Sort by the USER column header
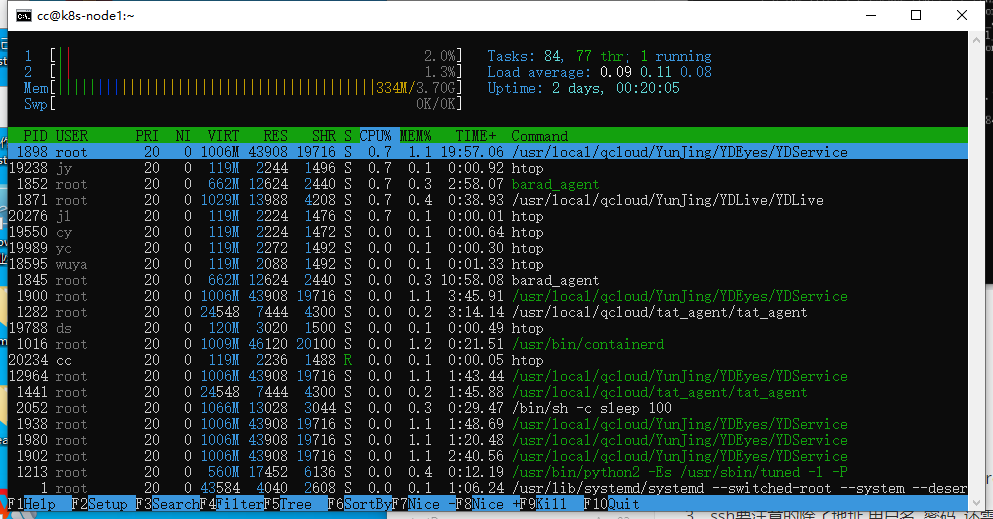This screenshot has width=993, height=519. 72,135
